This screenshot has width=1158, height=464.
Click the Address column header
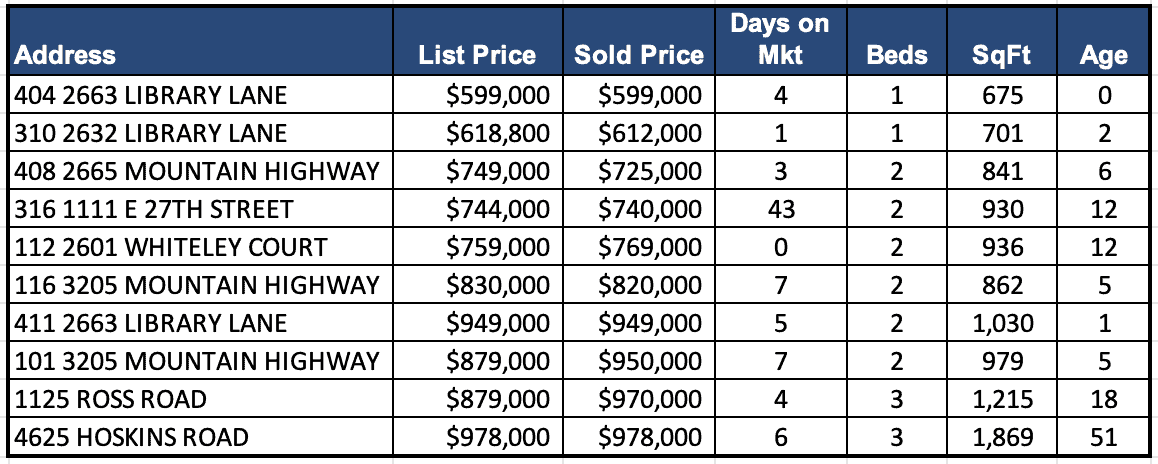[65, 55]
